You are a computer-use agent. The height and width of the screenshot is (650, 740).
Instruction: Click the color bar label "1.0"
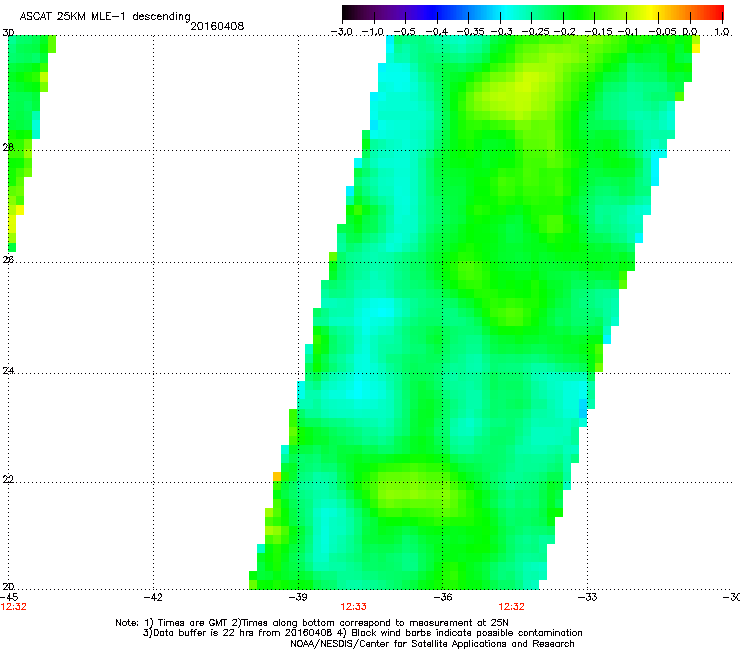(722, 32)
